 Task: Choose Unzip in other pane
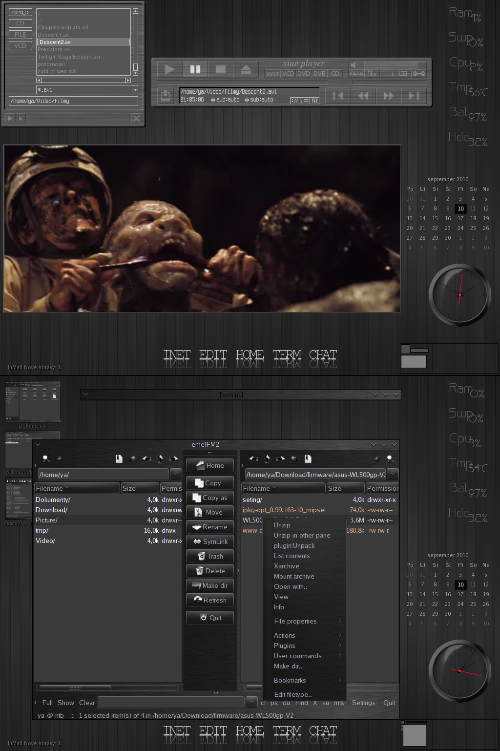coord(302,535)
